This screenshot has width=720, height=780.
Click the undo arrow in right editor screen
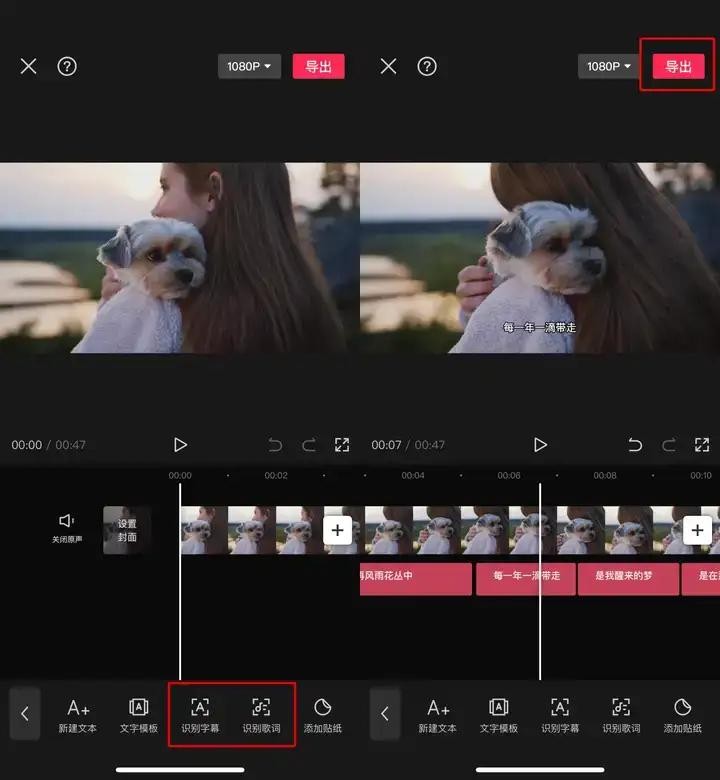click(x=635, y=445)
